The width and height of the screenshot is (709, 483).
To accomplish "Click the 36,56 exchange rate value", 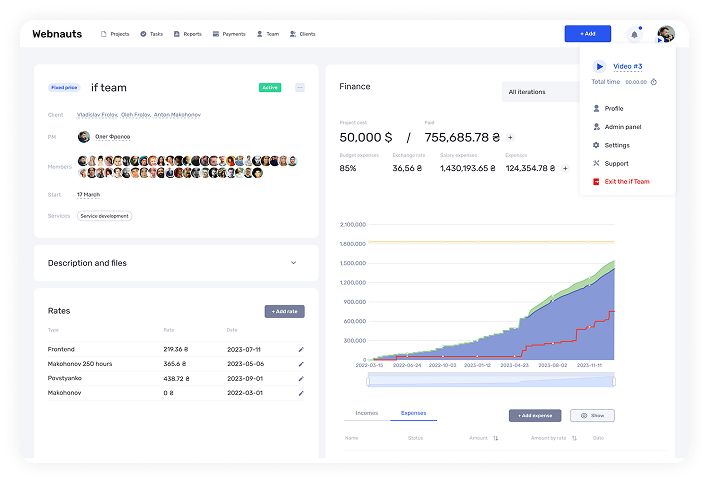I will point(407,168).
